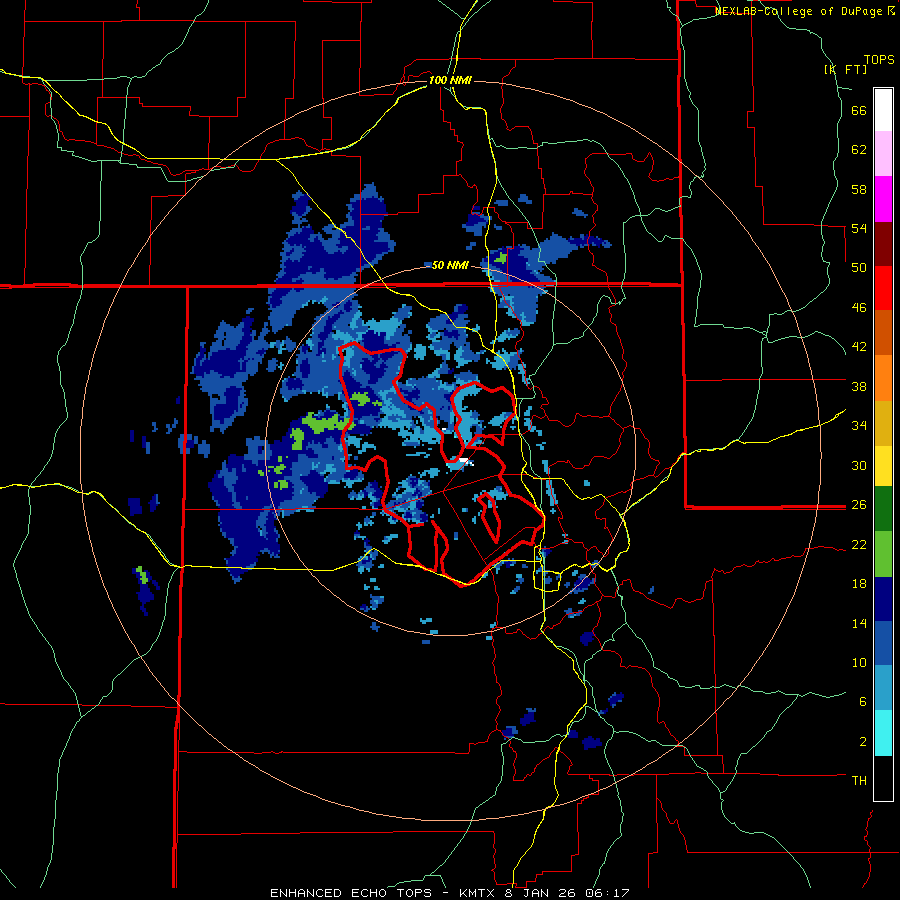
Task: Click the legend value 54
Action: pyautogui.click(x=859, y=228)
